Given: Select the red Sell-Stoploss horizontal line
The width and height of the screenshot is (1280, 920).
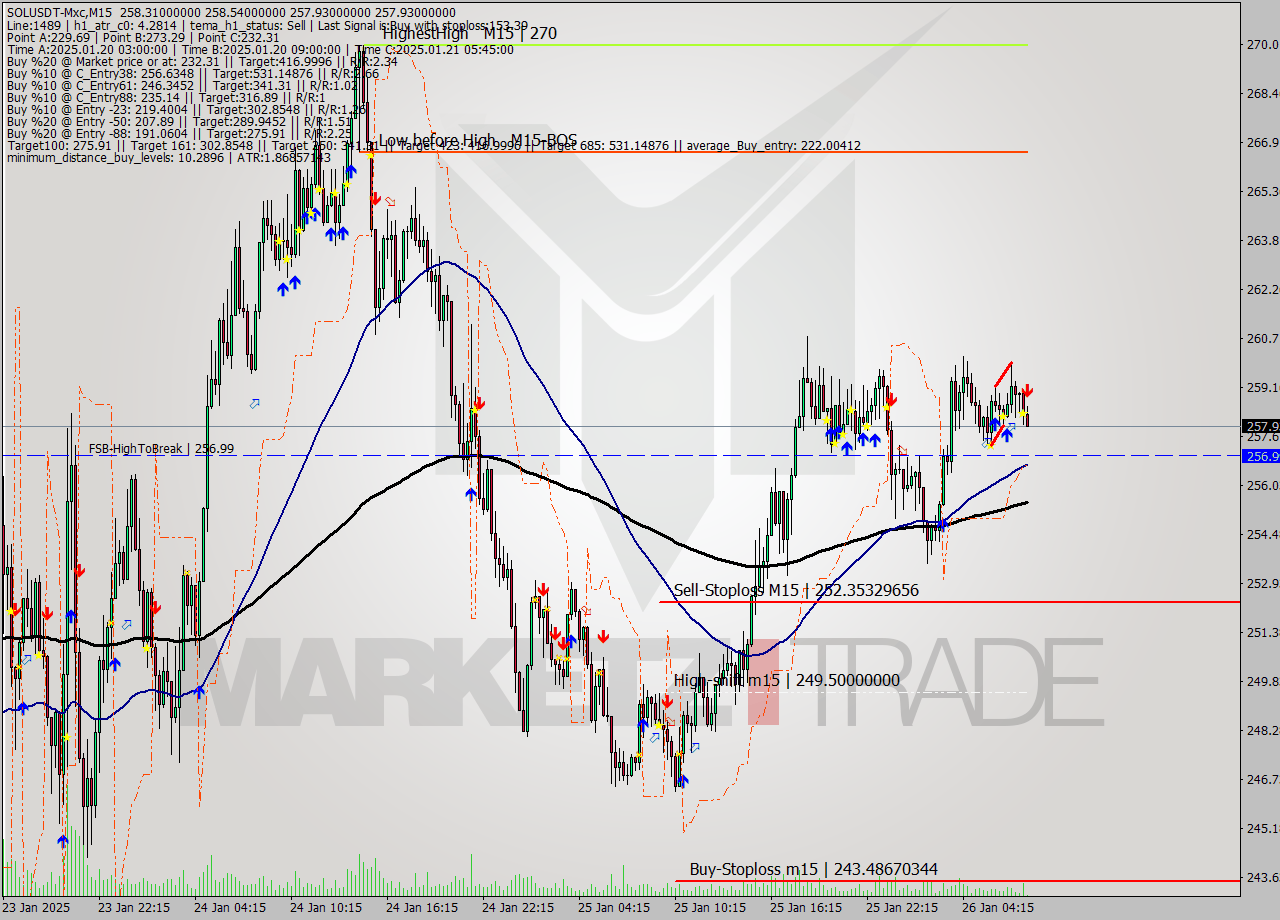Looking at the screenshot, I should [950, 602].
